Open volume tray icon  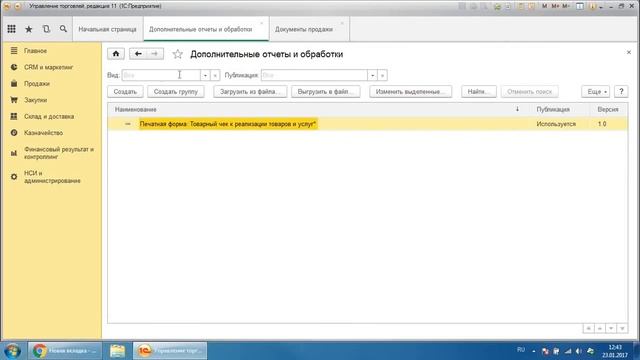579,351
